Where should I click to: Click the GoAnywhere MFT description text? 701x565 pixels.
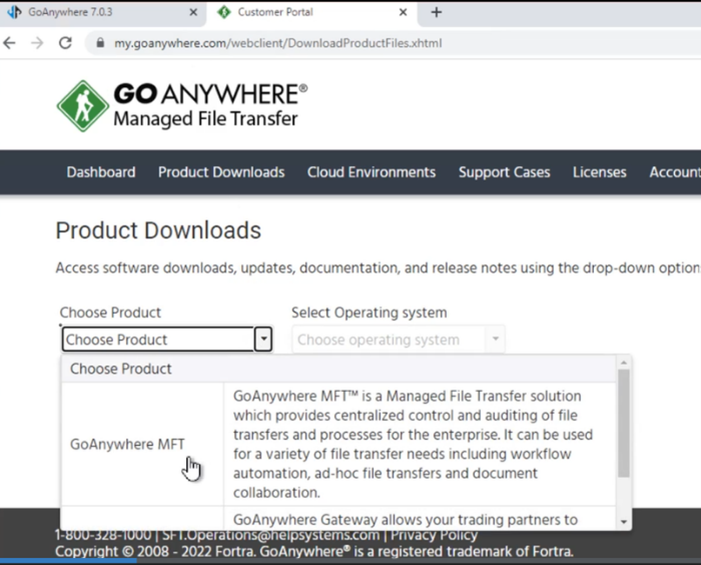[x=413, y=444]
